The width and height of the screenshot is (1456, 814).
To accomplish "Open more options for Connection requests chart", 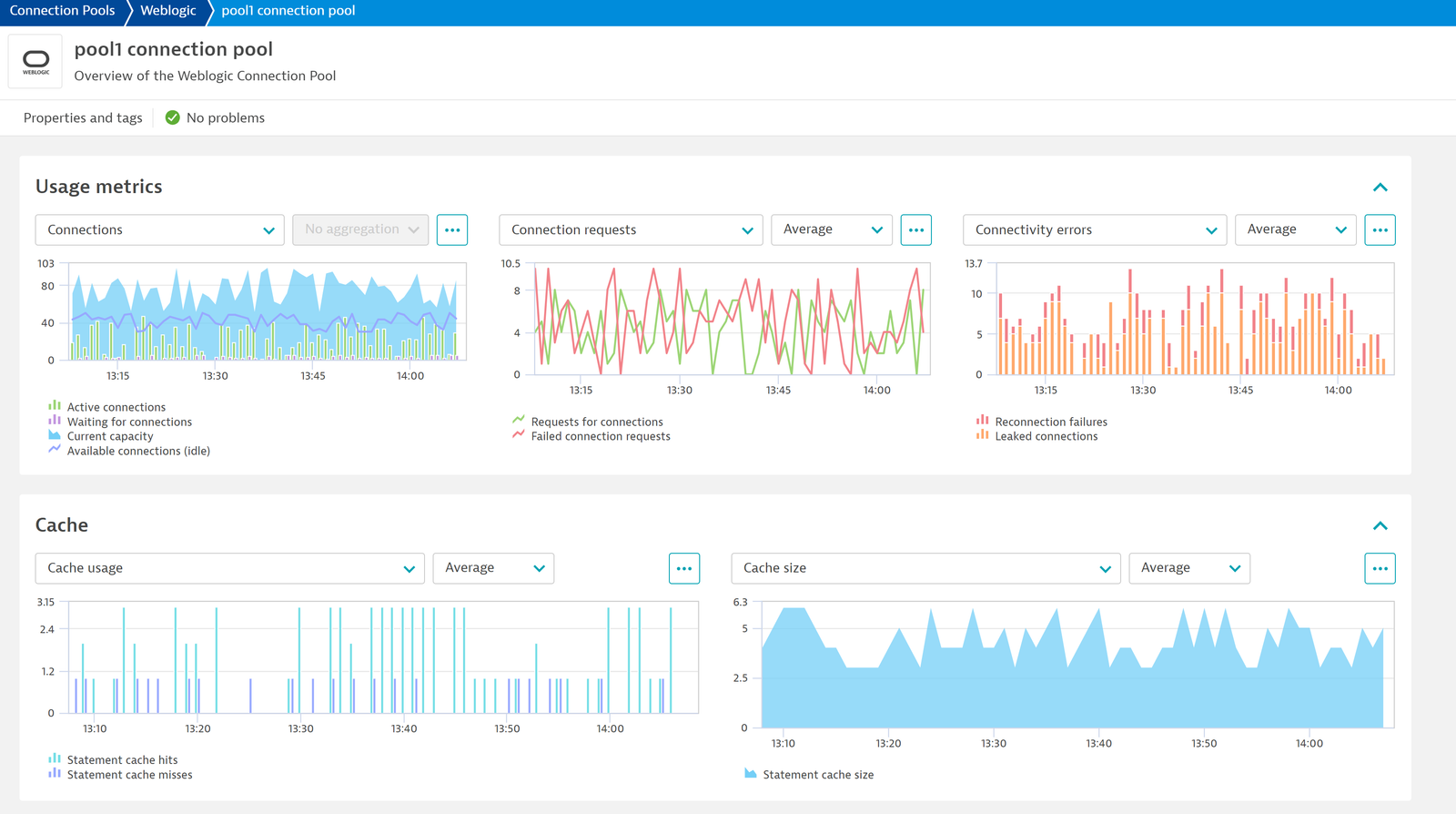I will (x=916, y=229).
